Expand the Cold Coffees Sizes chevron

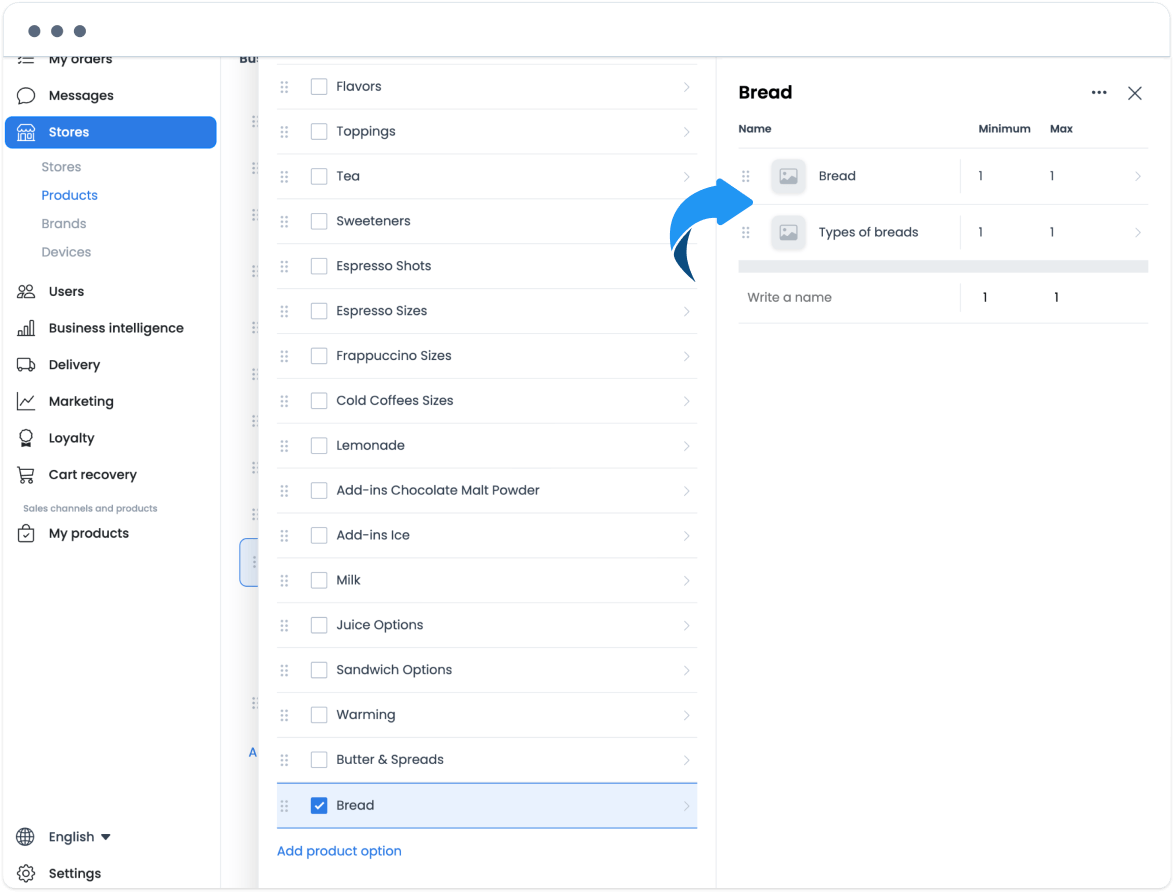(687, 402)
